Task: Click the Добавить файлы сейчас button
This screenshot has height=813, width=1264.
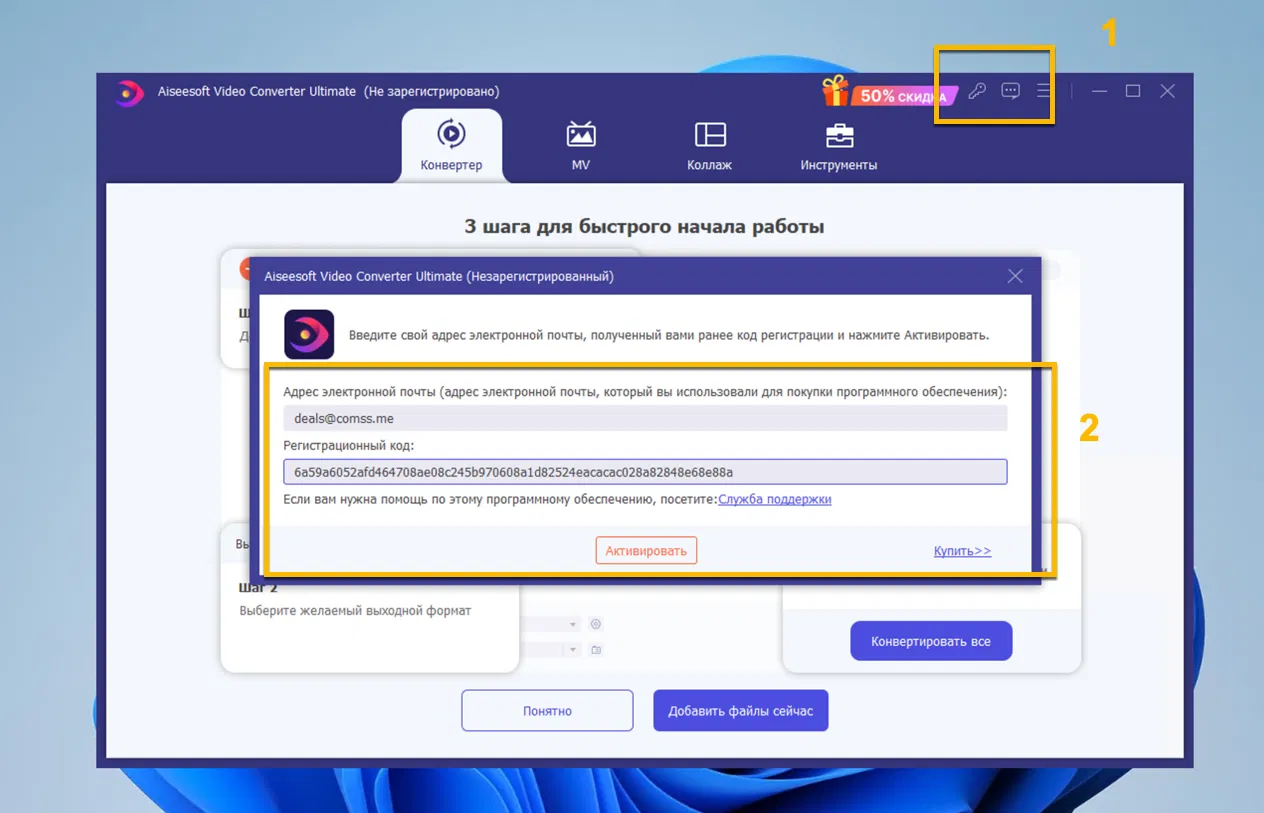Action: [740, 710]
